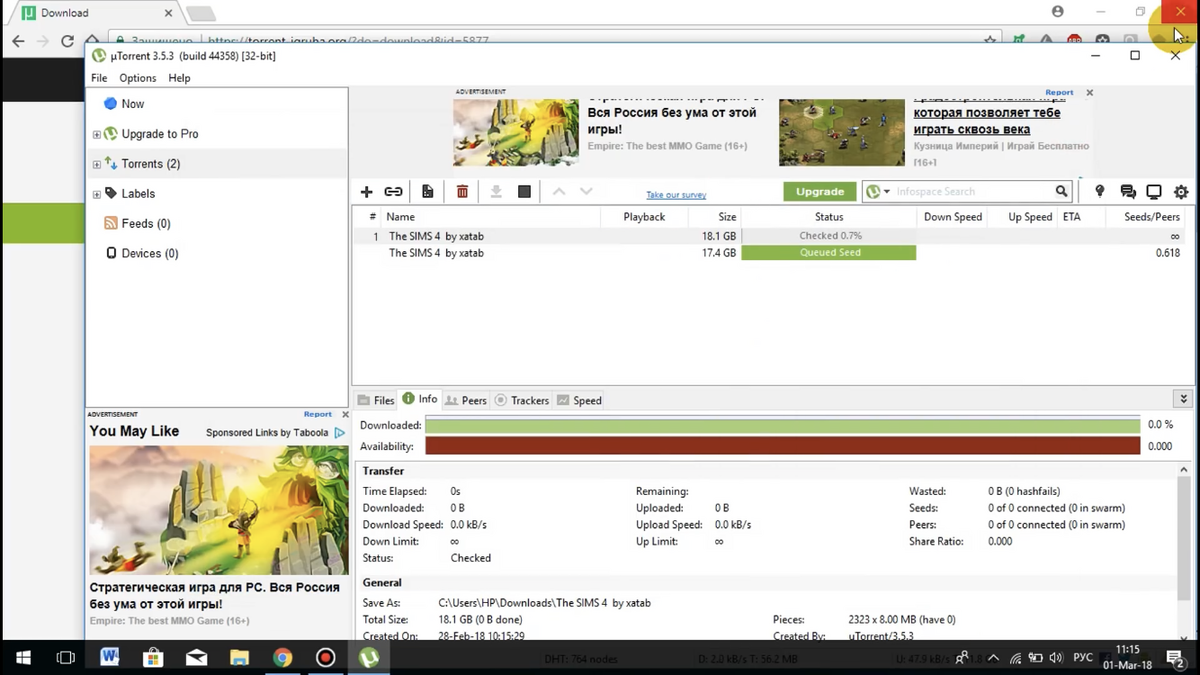
Task: Start the download arrow icon
Action: (x=496, y=192)
